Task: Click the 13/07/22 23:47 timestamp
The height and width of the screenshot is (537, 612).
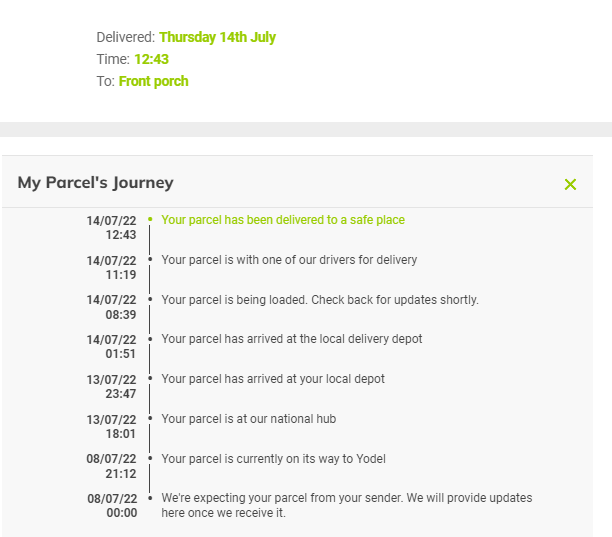Action: click(x=111, y=387)
